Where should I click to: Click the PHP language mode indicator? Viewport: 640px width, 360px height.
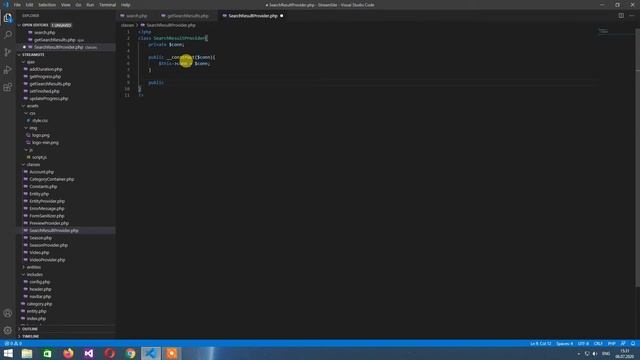[x=611, y=344]
